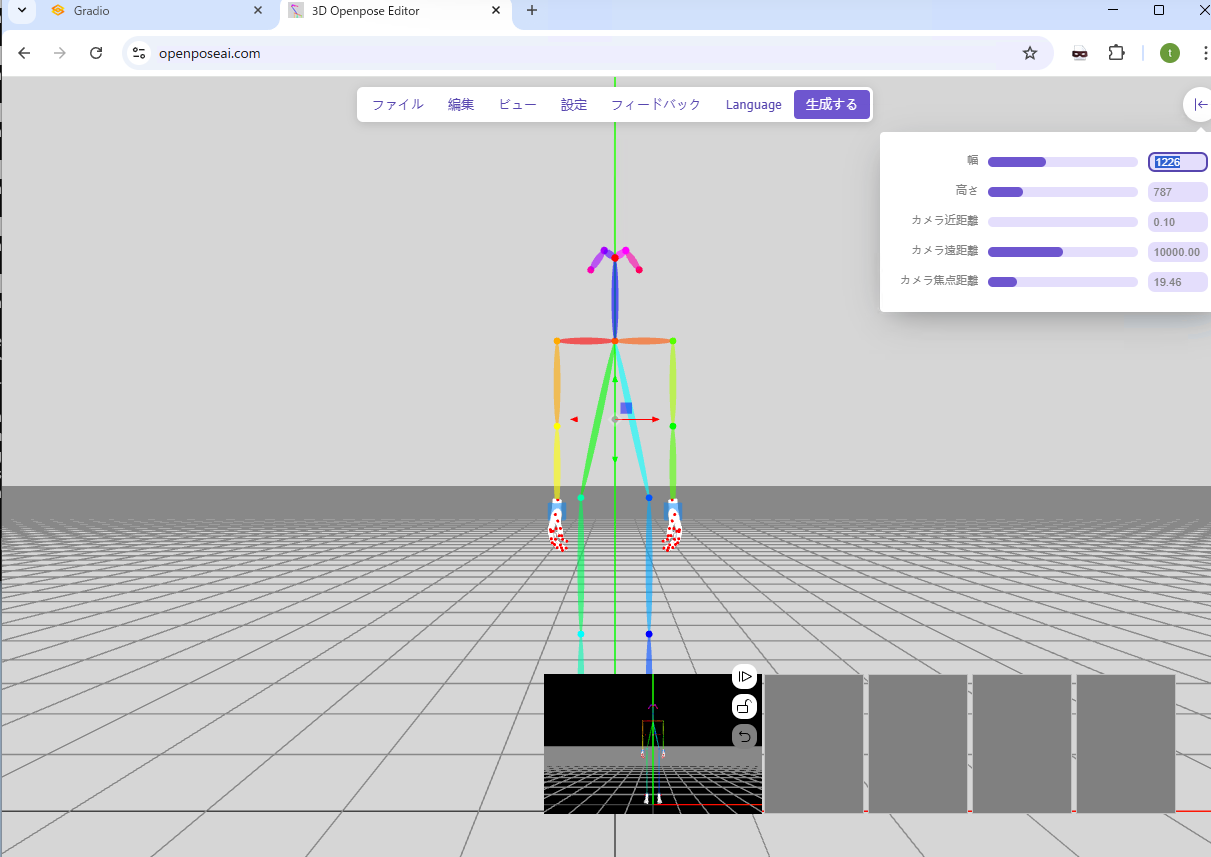Open the ビュー menu
The height and width of the screenshot is (857, 1211).
[x=517, y=104]
